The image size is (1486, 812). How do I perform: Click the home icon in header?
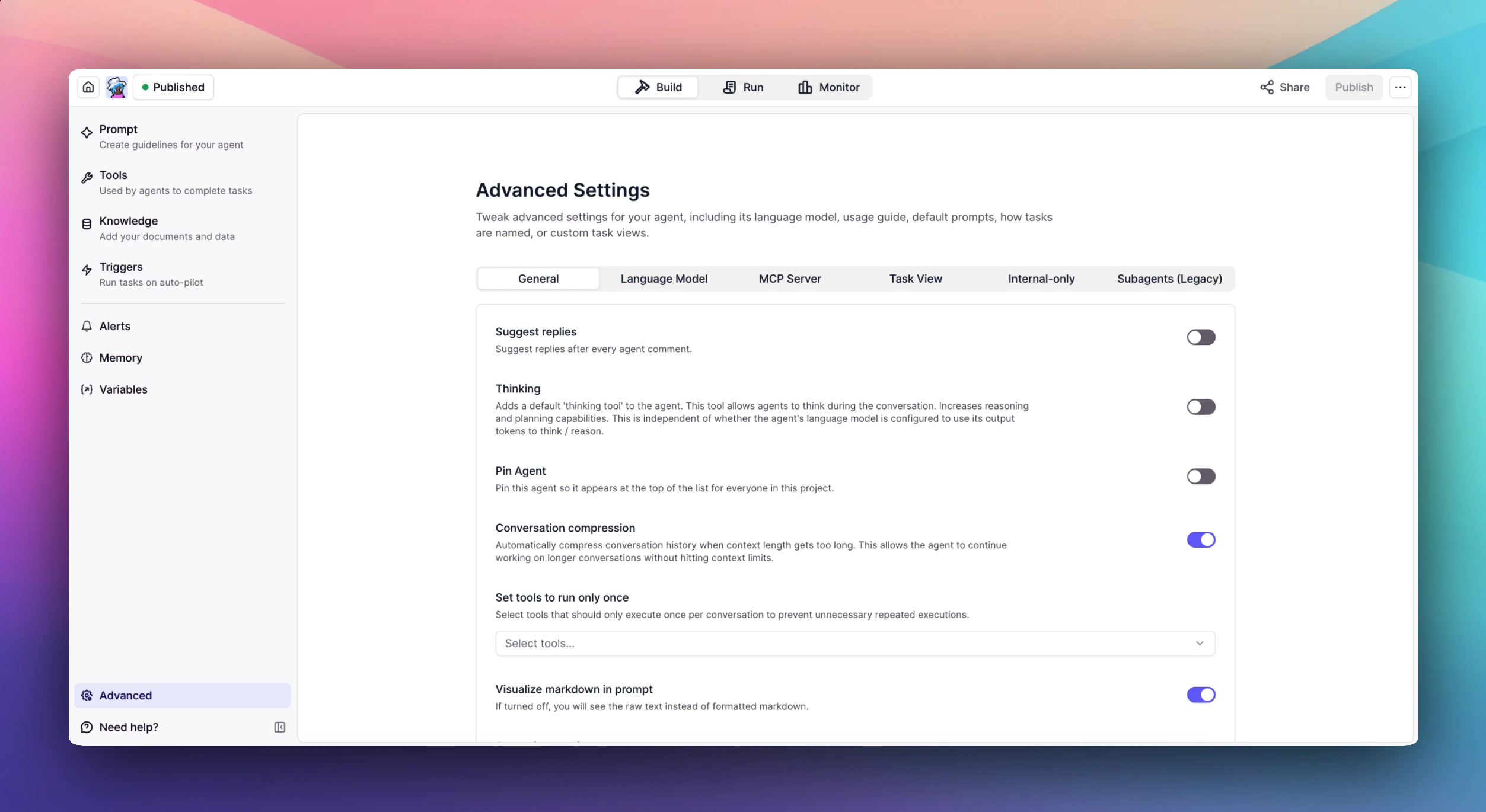point(88,87)
